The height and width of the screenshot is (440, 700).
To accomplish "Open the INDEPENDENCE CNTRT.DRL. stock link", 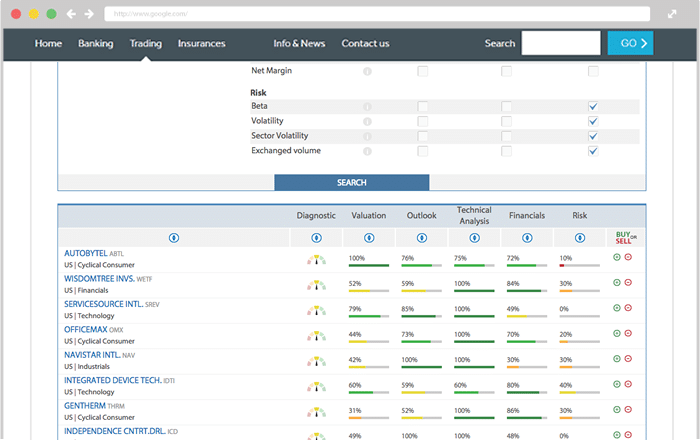I will 115,431.
